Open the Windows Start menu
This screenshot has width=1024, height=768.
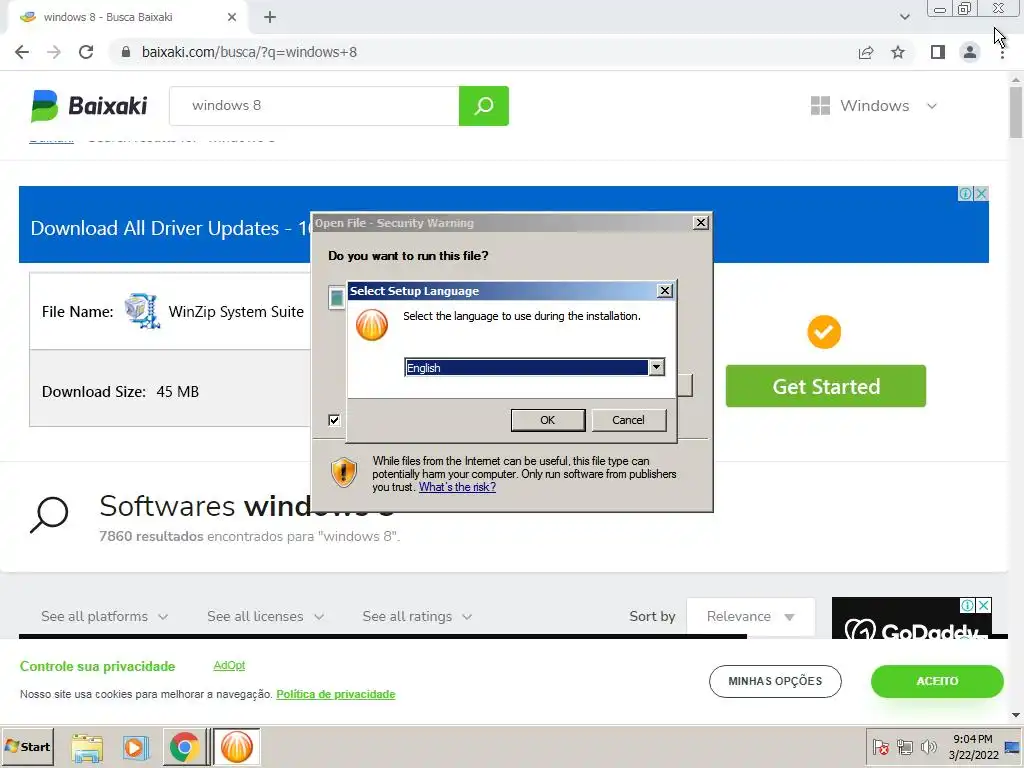coord(27,747)
